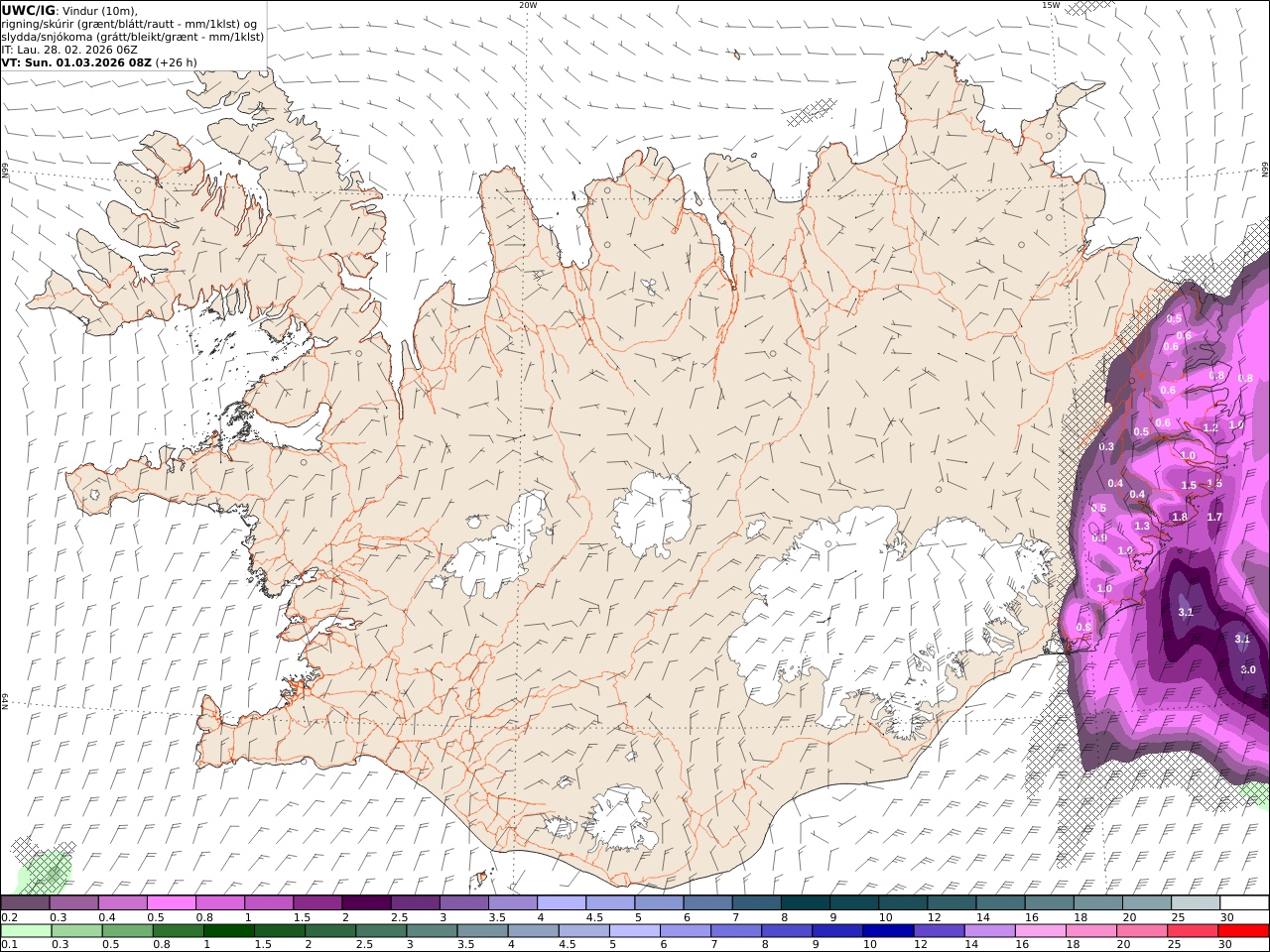Select the top-row legend swatch labeled 1.5
Viewport: 1270px width, 952px height.
pyautogui.click(x=317, y=902)
